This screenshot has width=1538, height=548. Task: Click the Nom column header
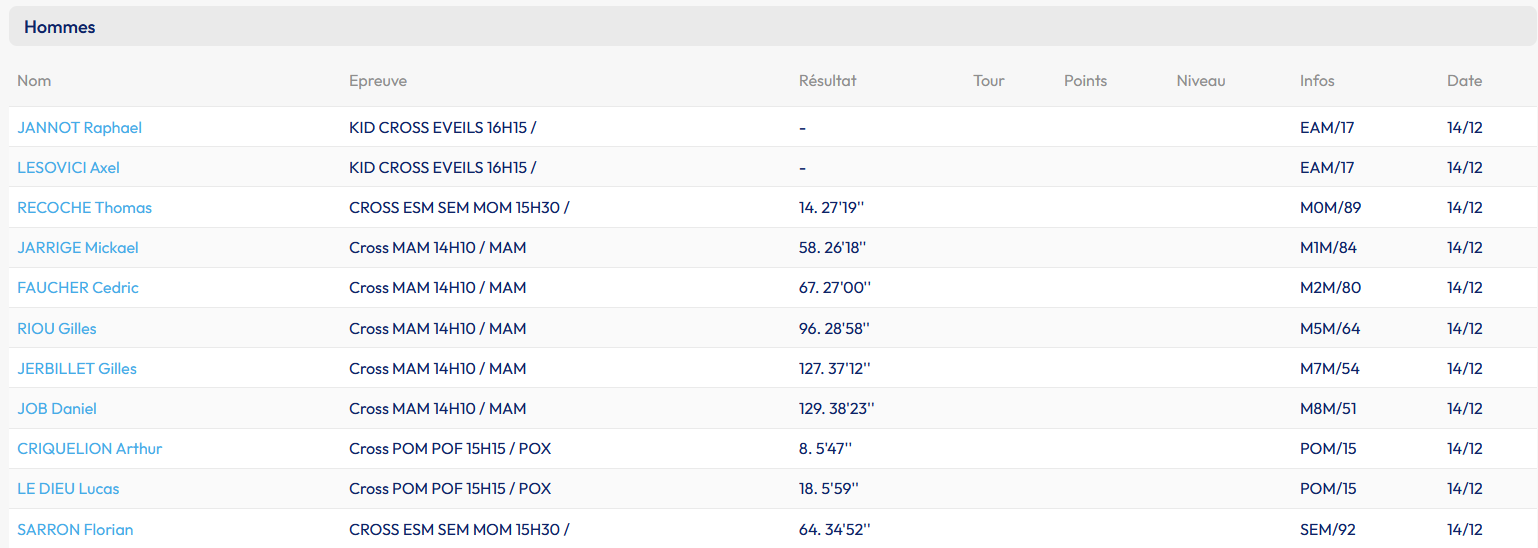[34, 81]
